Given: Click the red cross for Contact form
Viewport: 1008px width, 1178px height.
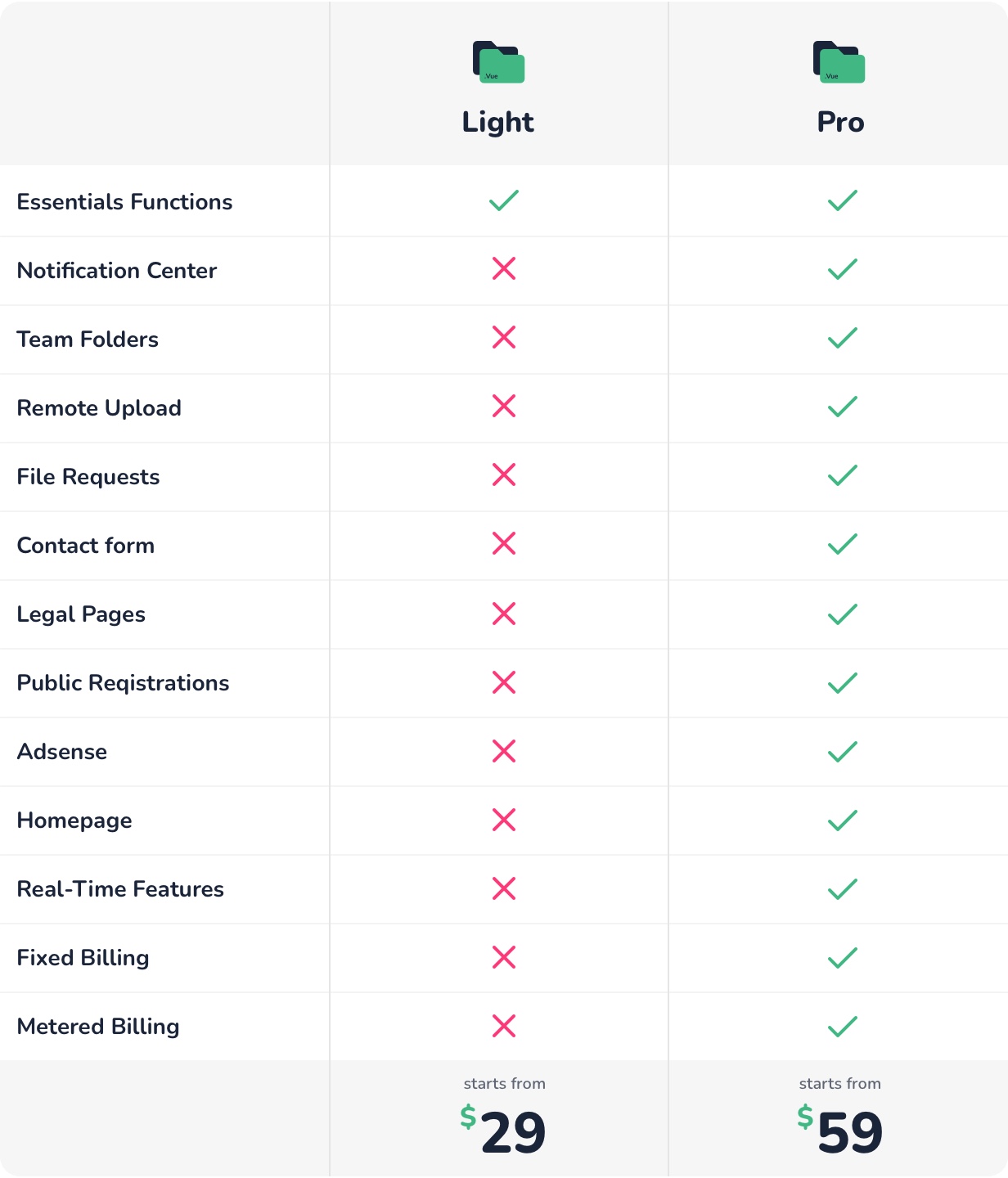Looking at the screenshot, I should tap(504, 543).
